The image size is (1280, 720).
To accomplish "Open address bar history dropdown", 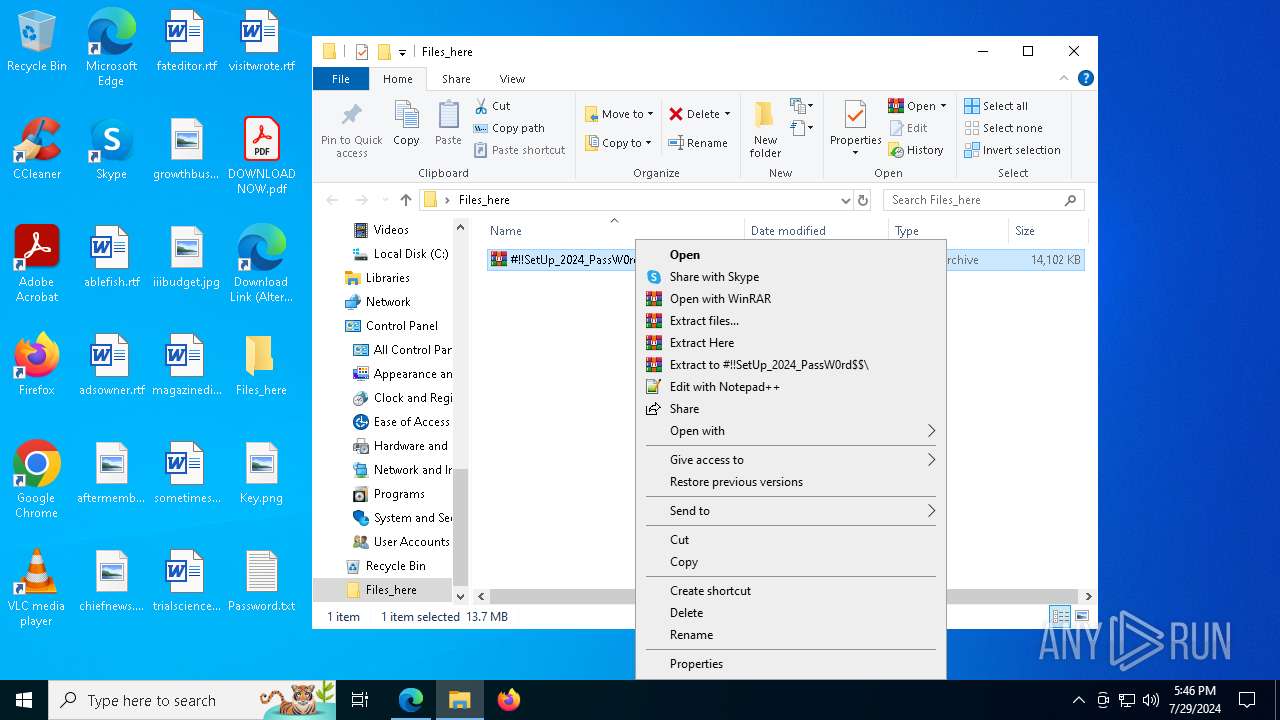I will (x=846, y=200).
